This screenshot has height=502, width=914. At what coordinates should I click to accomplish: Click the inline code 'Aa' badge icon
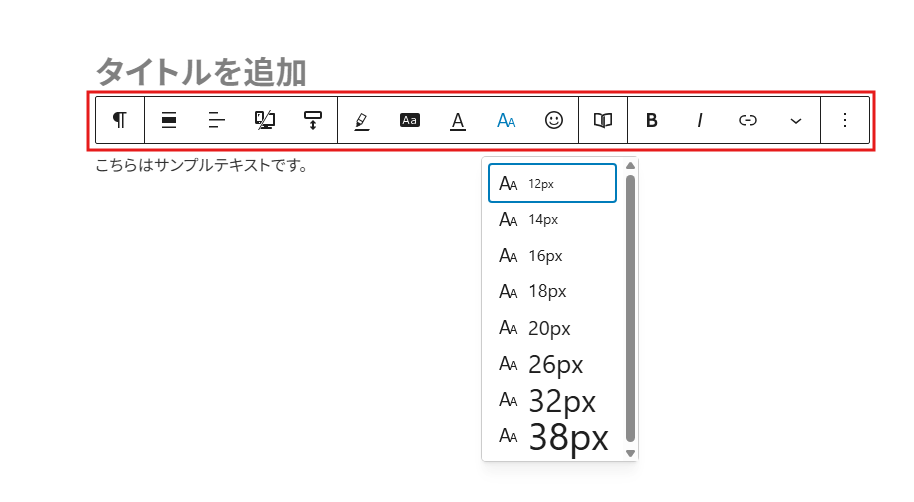[410, 120]
